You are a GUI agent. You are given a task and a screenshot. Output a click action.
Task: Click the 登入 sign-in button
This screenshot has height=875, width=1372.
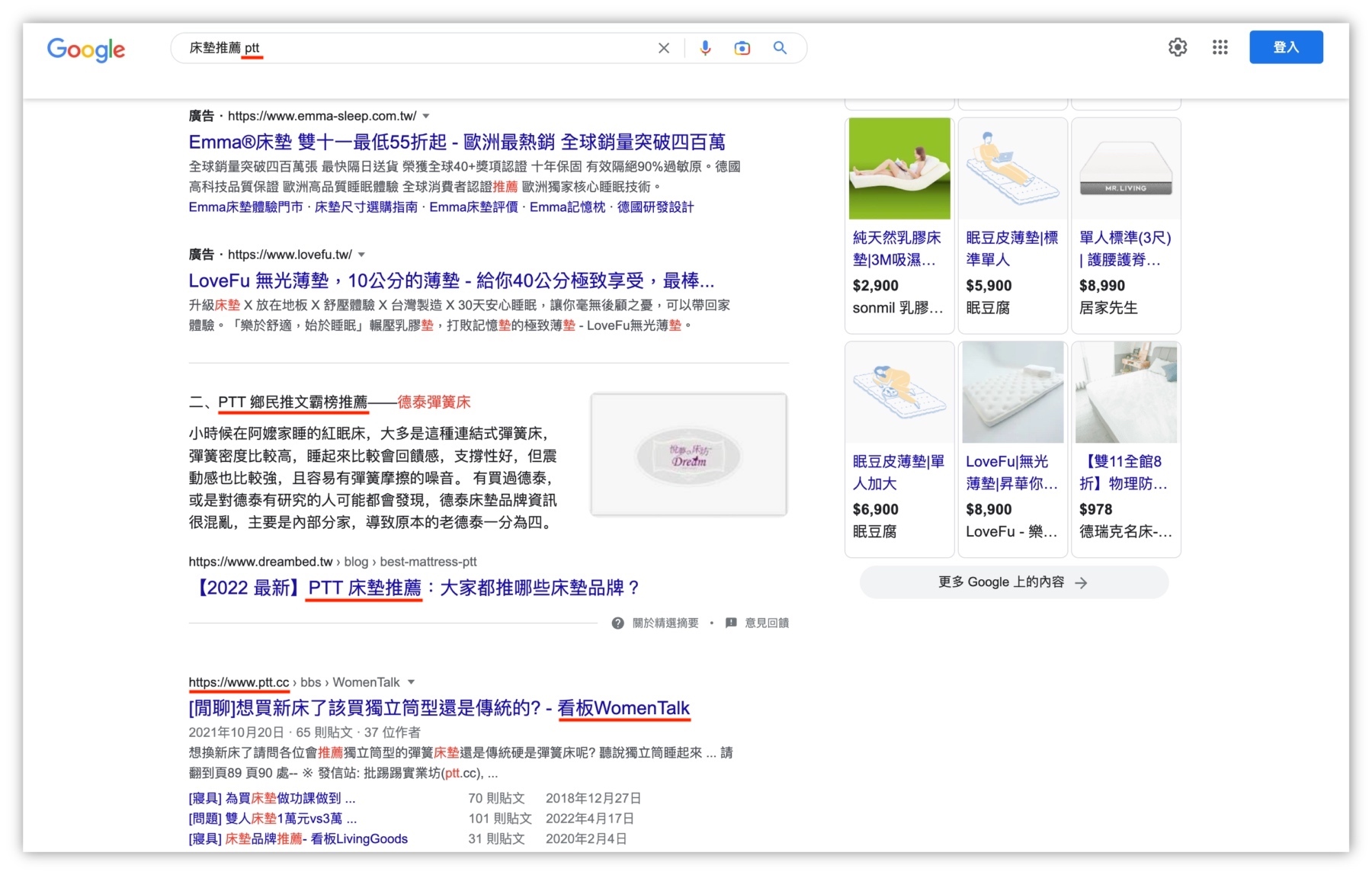(x=1286, y=46)
